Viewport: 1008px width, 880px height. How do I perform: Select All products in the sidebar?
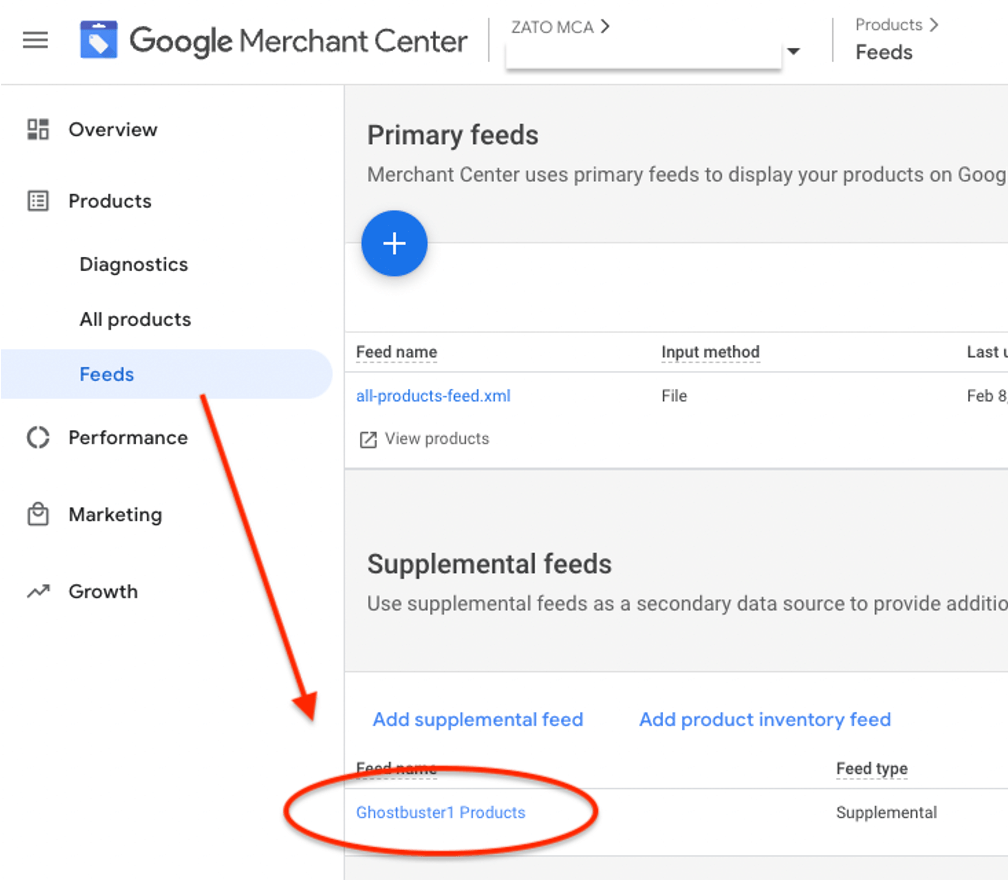[x=135, y=319]
